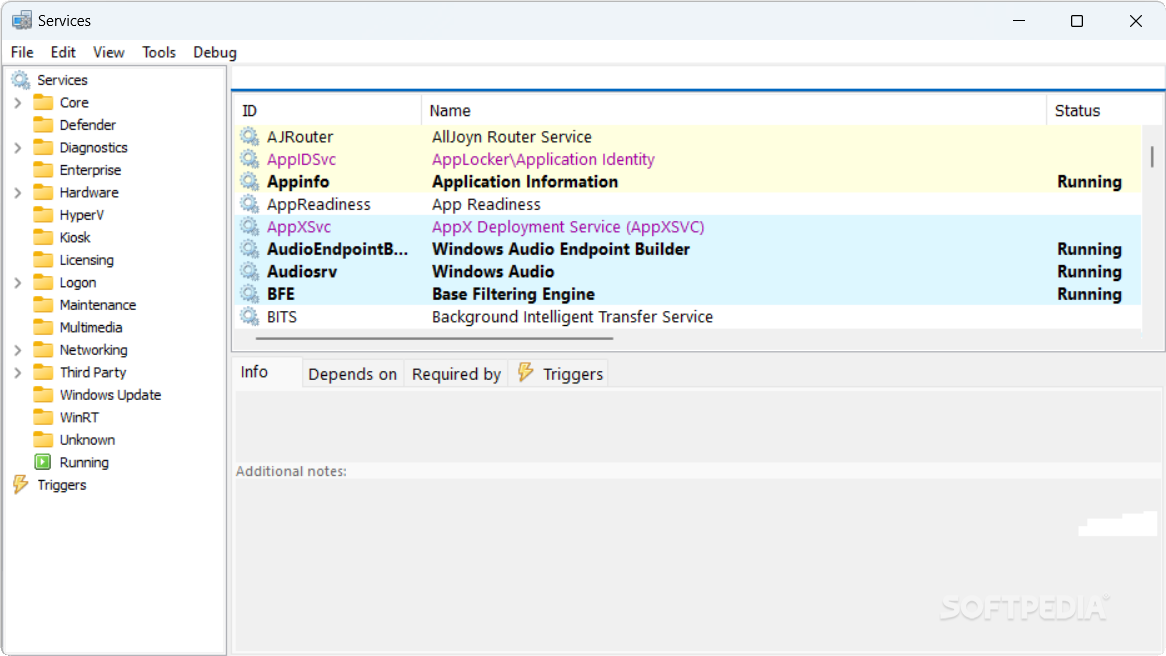Click the lightning icon of Triggers tree node
The height and width of the screenshot is (656, 1166).
[x=21, y=485]
